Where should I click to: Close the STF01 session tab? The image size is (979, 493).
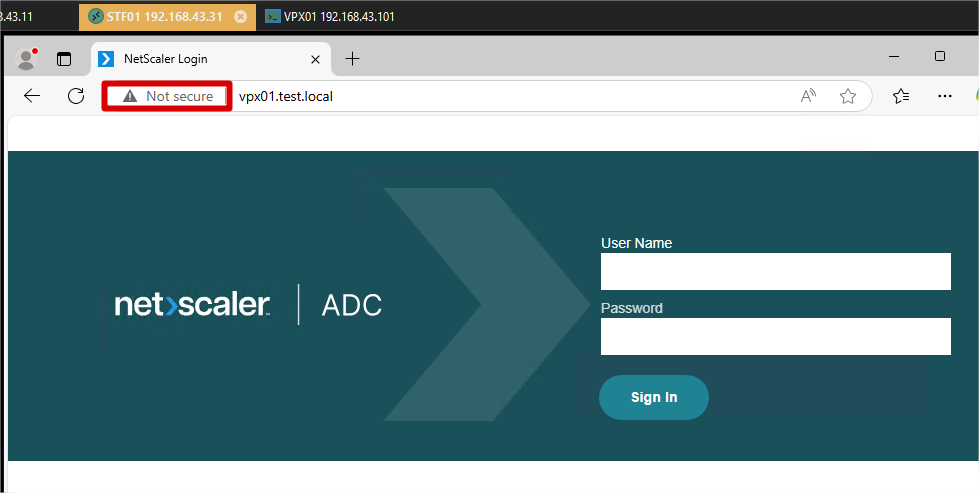point(240,17)
